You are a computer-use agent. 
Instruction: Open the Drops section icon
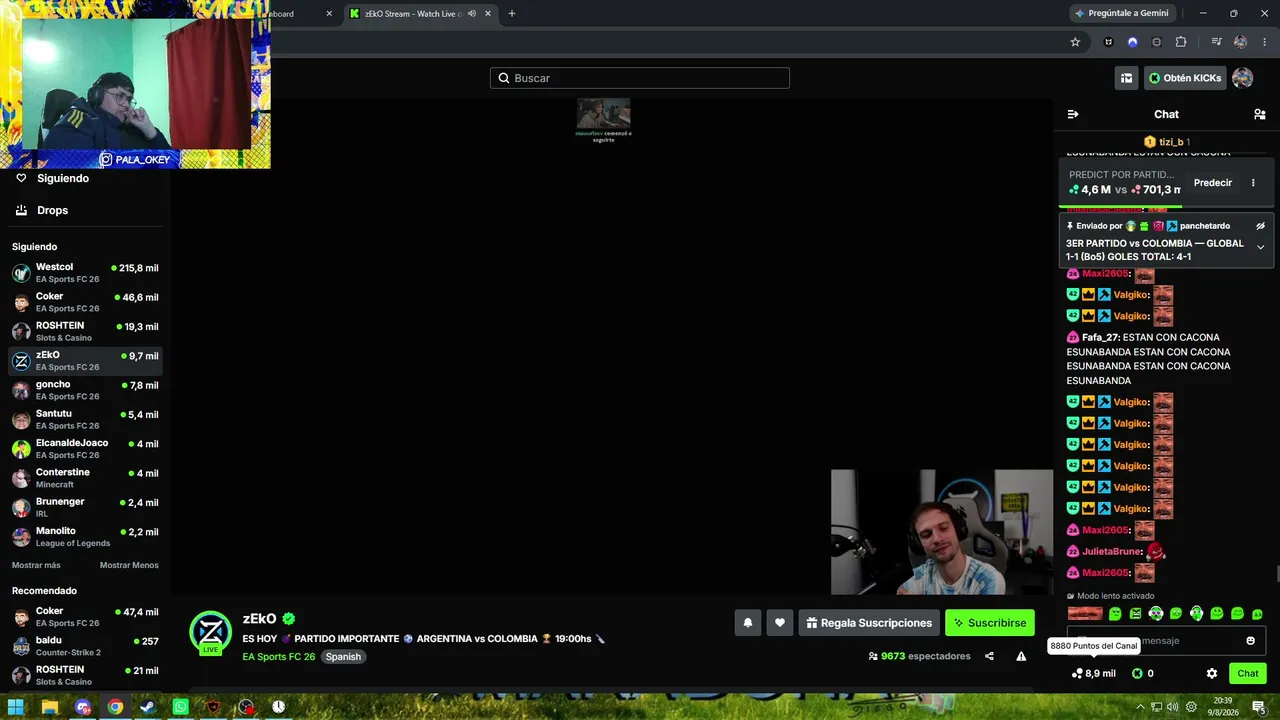click(x=21, y=210)
